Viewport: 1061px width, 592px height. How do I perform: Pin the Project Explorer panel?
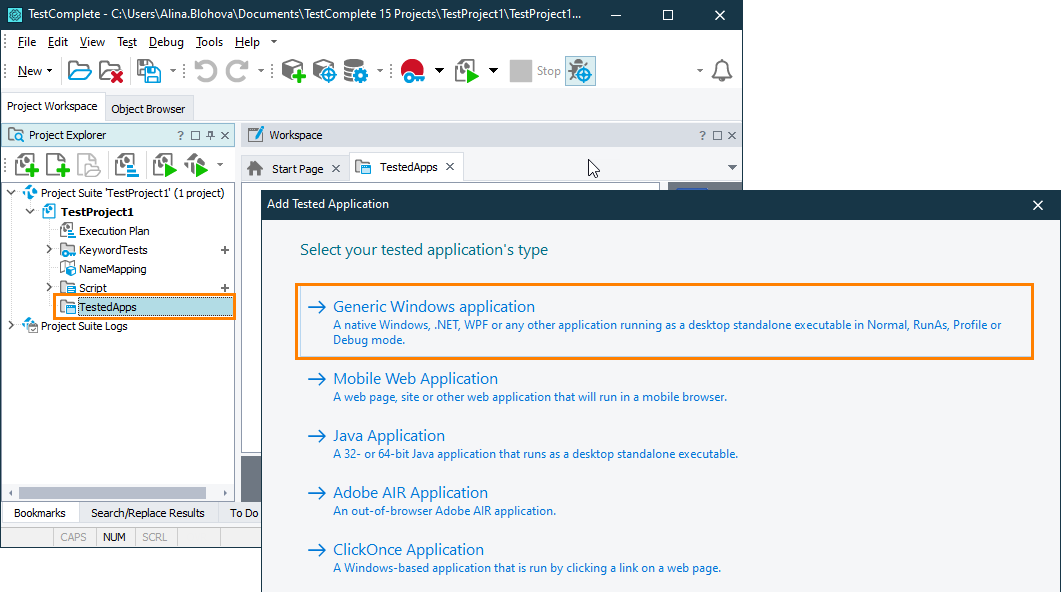pos(210,134)
